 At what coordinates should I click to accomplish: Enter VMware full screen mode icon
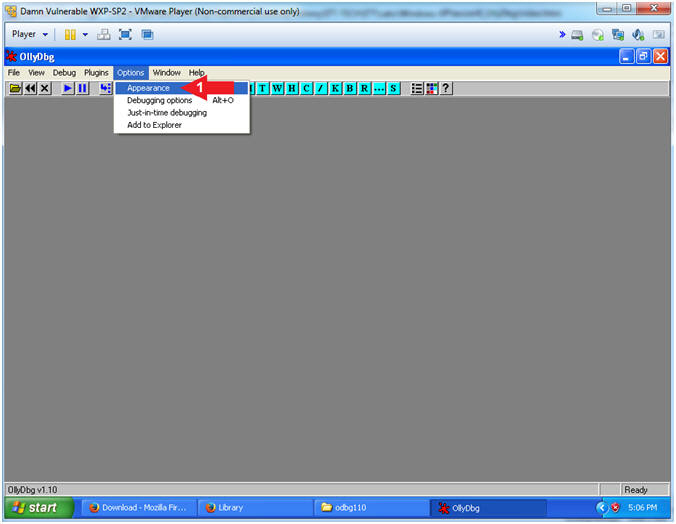coord(125,35)
